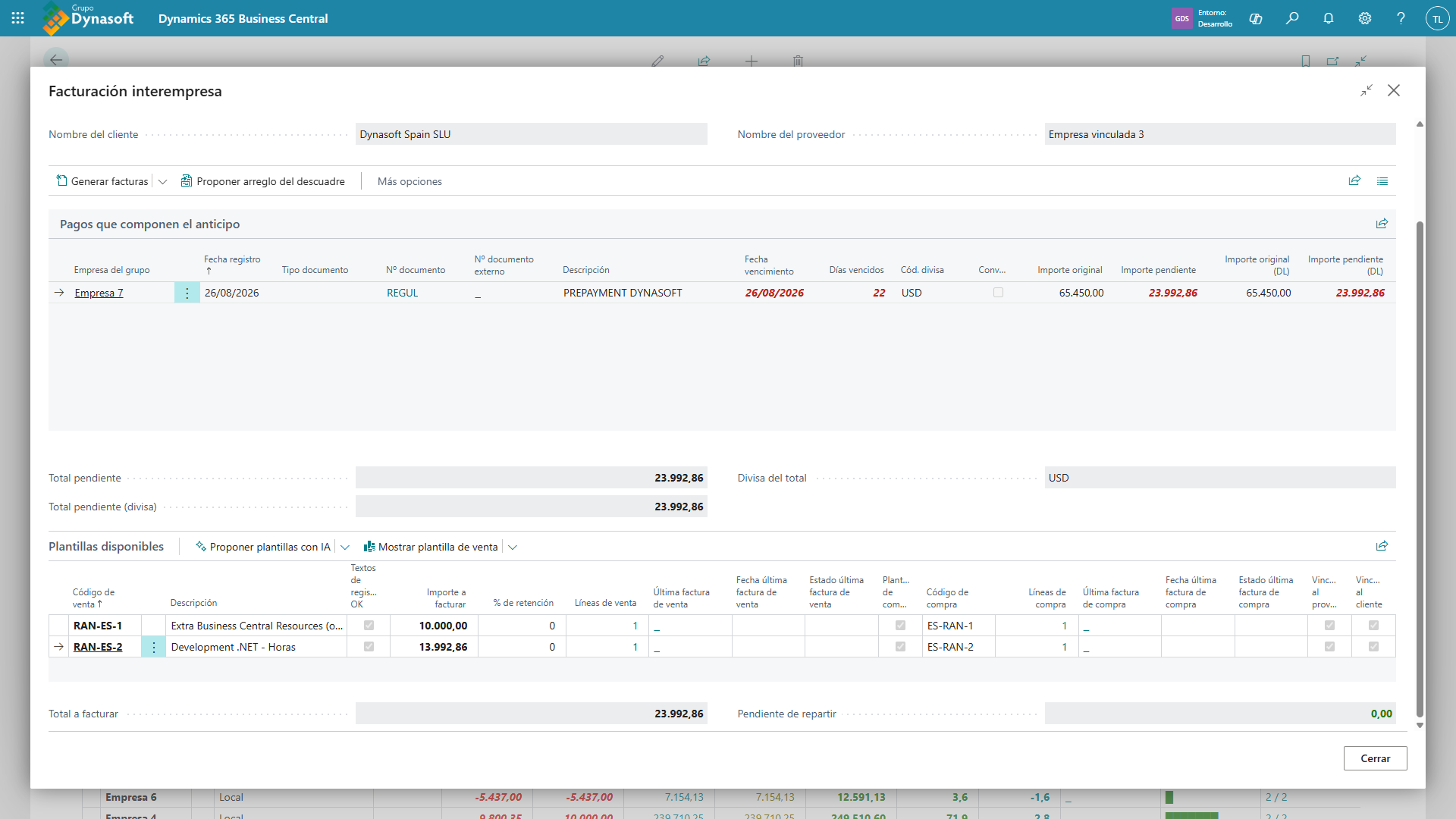
Task: Toggle Plant... de com... checkbox for RAN-ES-2
Action: coord(900,647)
